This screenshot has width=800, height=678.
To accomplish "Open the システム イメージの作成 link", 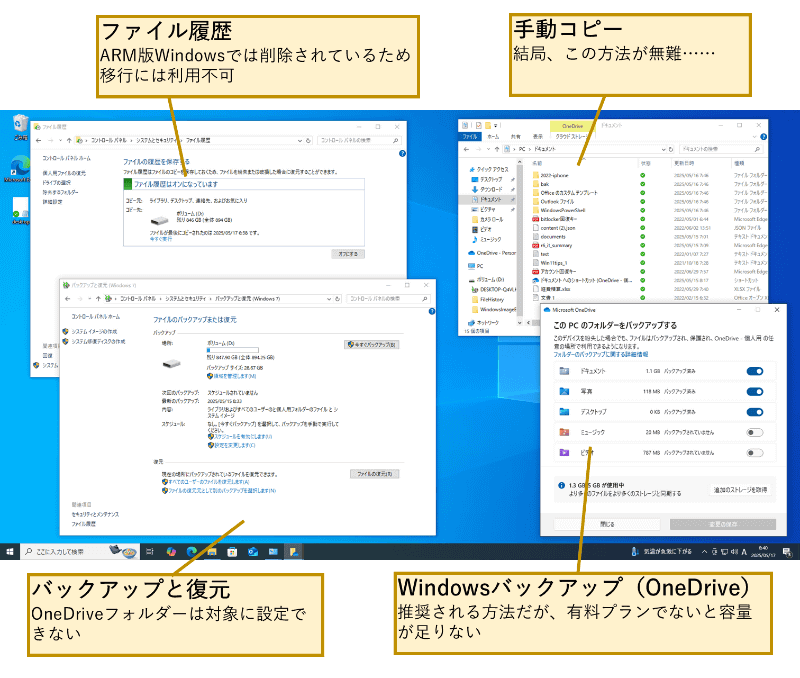I will click(94, 332).
